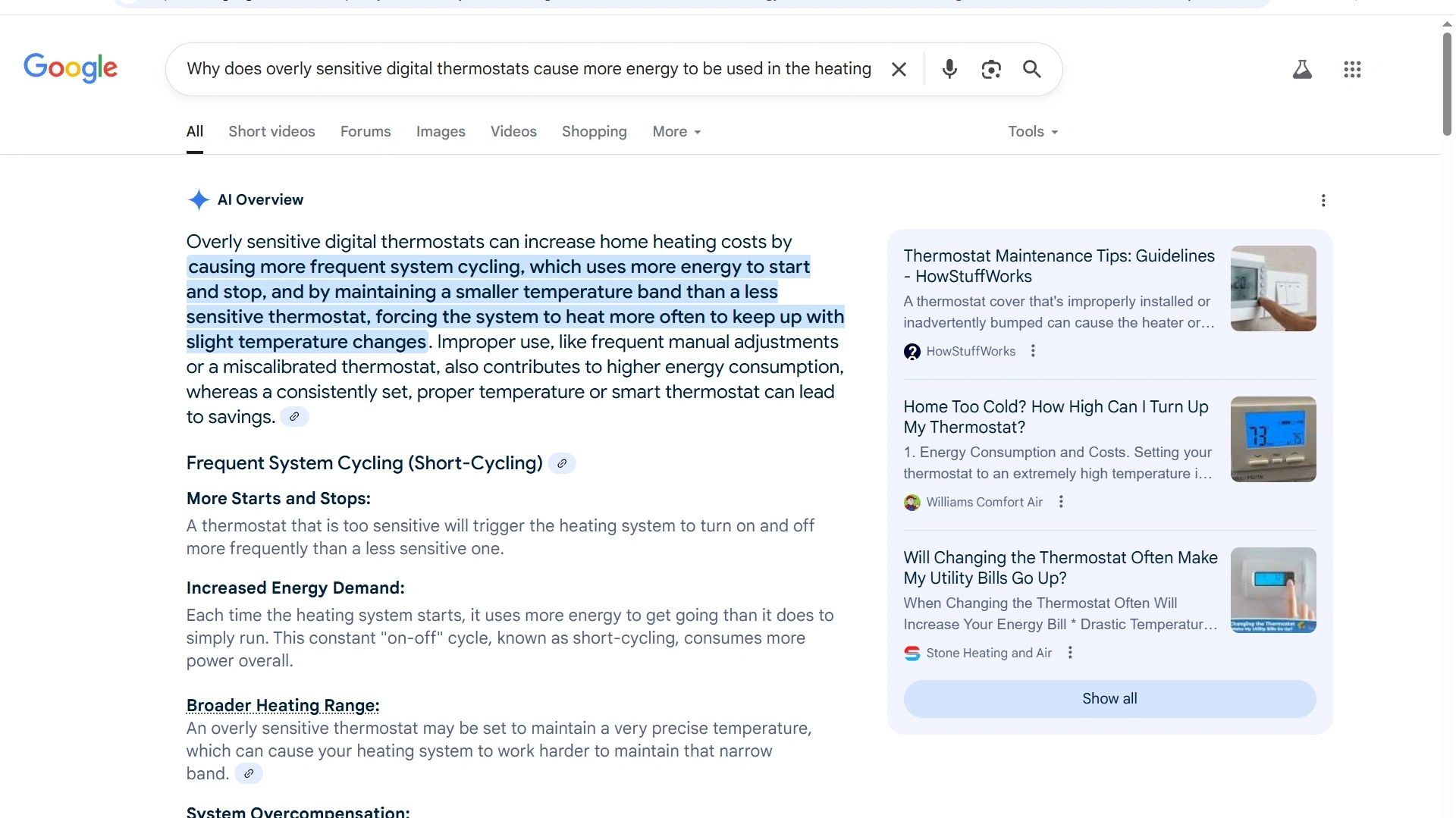Screen dimensions: 1456x818
Task: Select the All results tab
Action: click(195, 132)
